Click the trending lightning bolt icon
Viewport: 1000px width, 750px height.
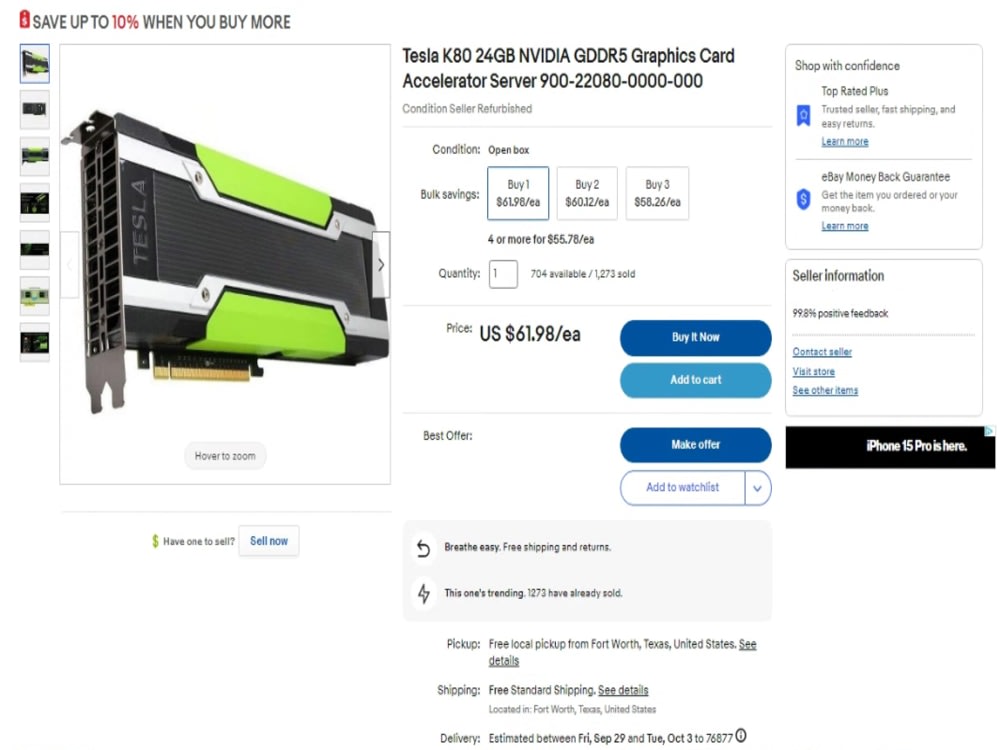click(x=424, y=593)
